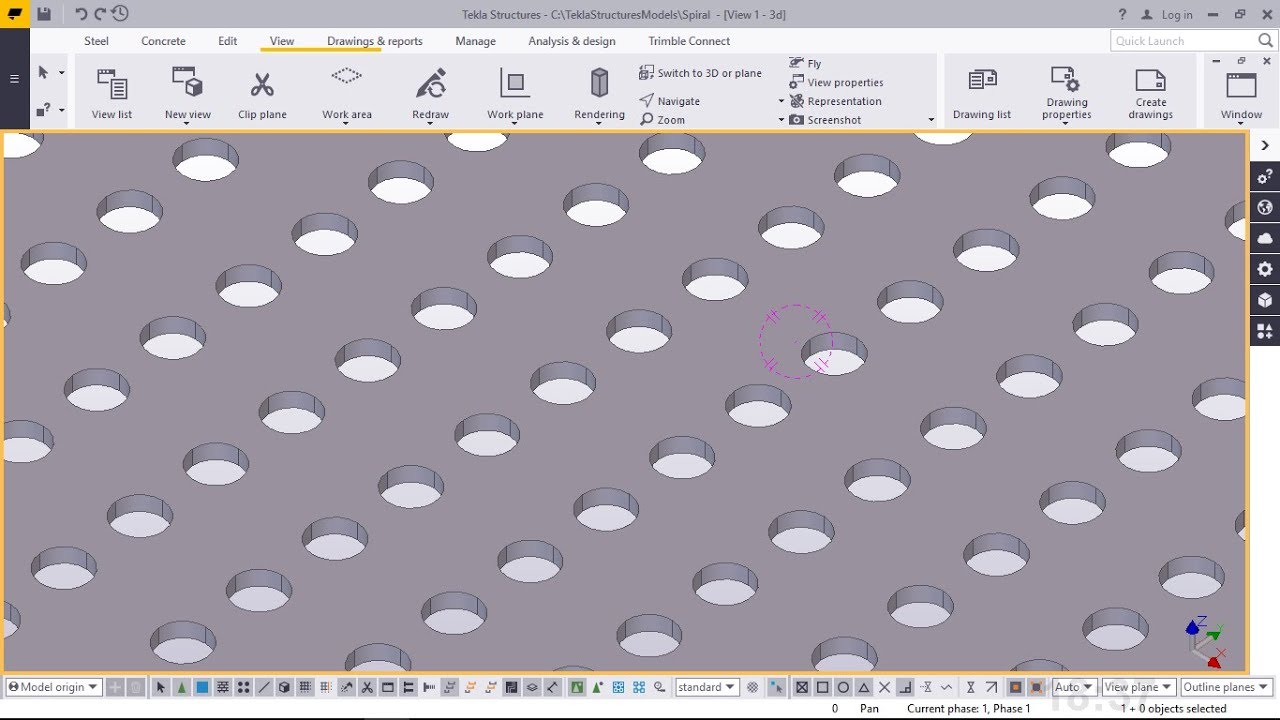Image resolution: width=1280 pixels, height=720 pixels.
Task: Toggle the blue square selection switch
Action: [202, 687]
